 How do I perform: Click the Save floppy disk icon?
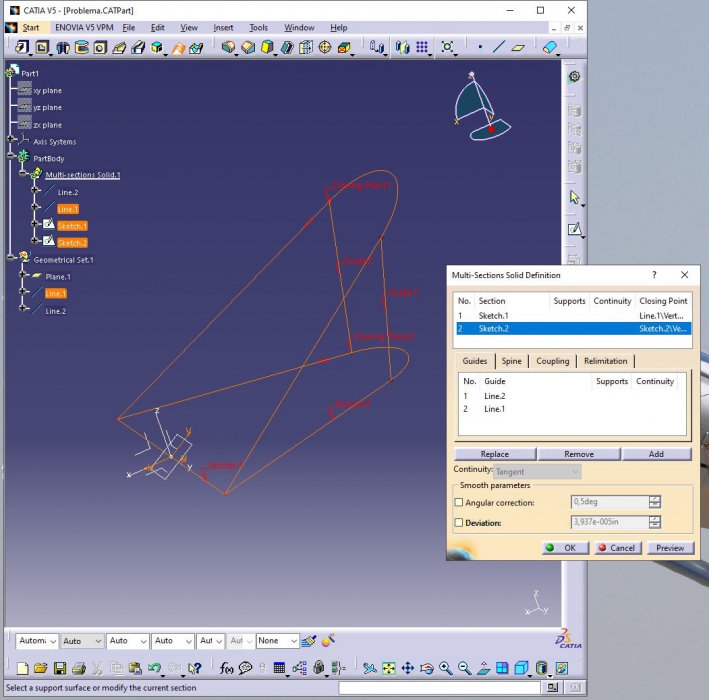[60, 668]
